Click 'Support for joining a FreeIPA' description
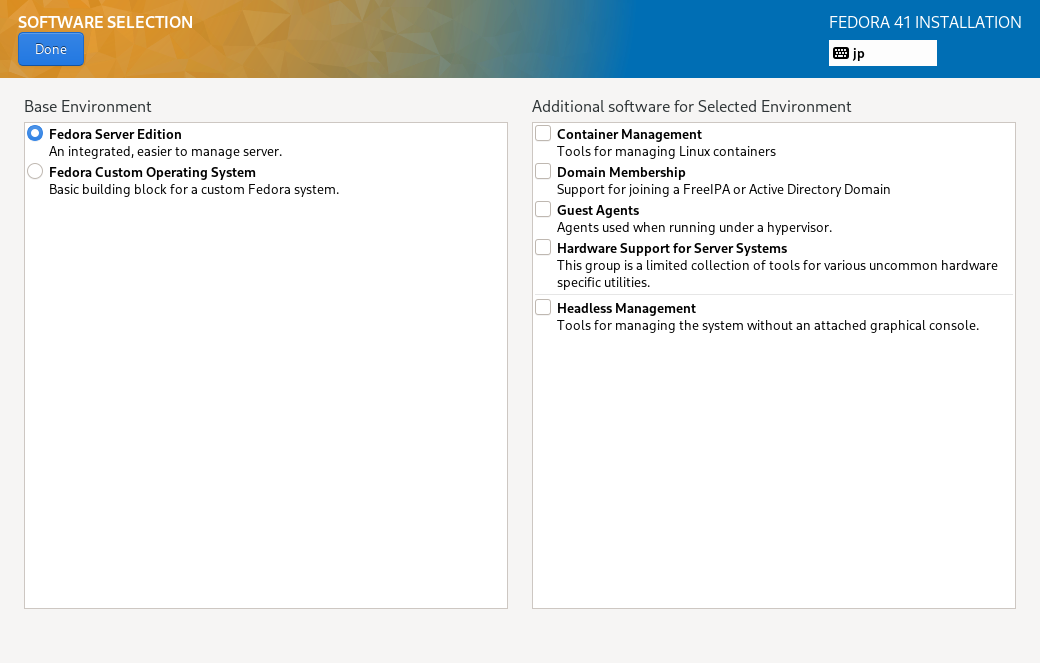Image resolution: width=1040 pixels, height=663 pixels. 724,190
